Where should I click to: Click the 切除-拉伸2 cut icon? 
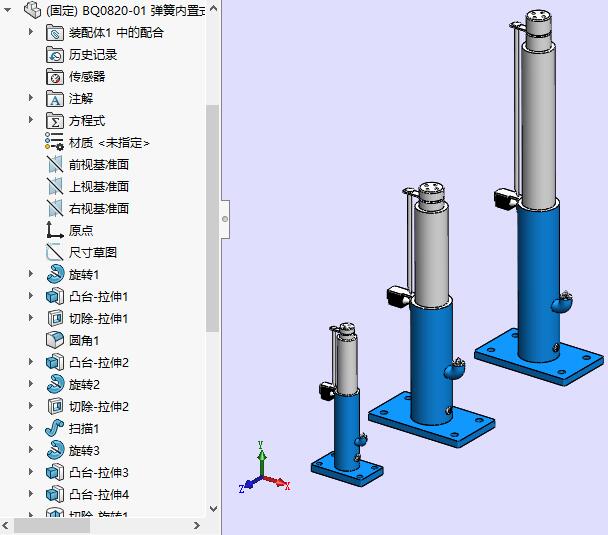click(x=55, y=406)
